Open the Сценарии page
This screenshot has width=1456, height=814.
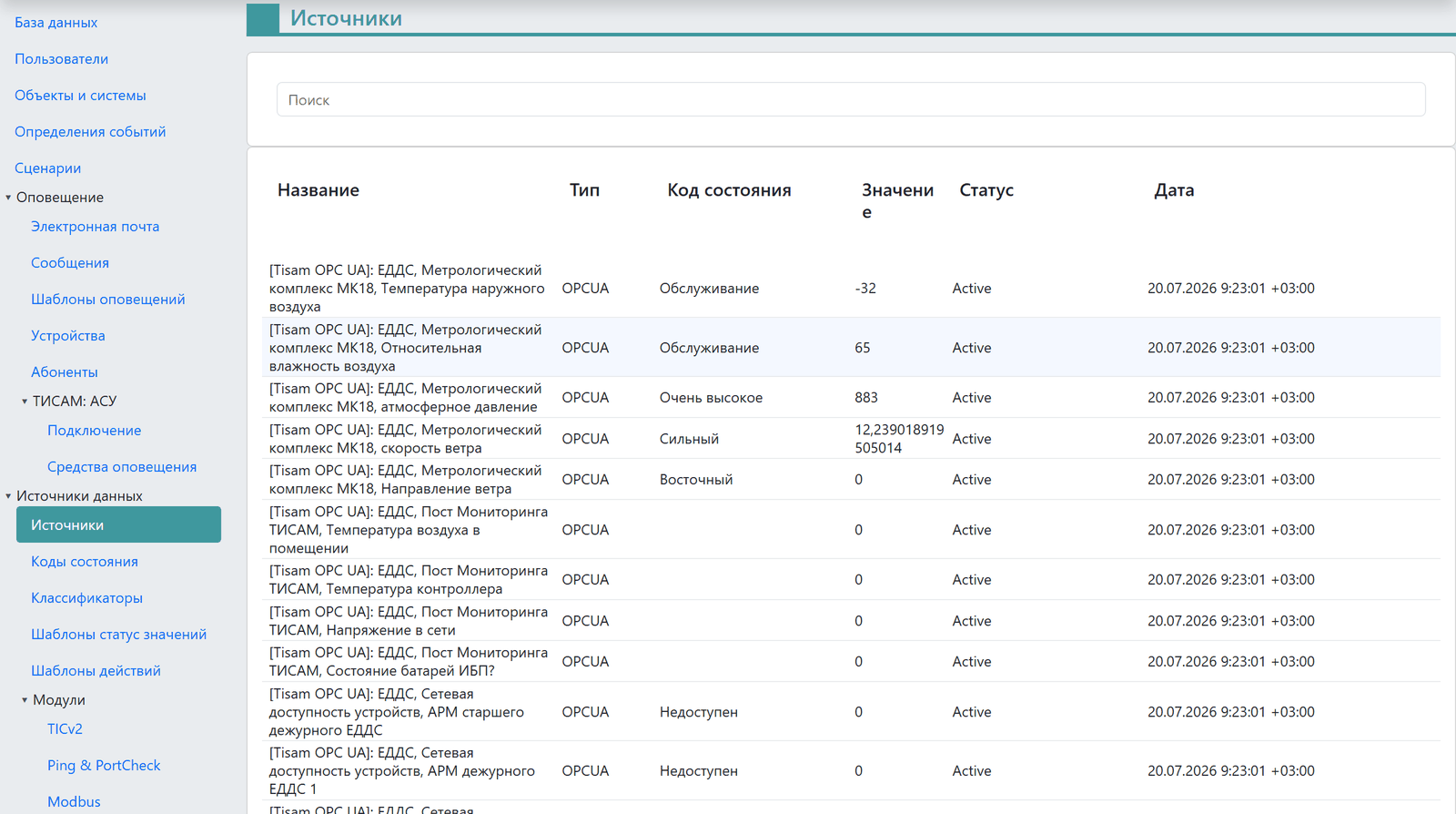(x=47, y=168)
